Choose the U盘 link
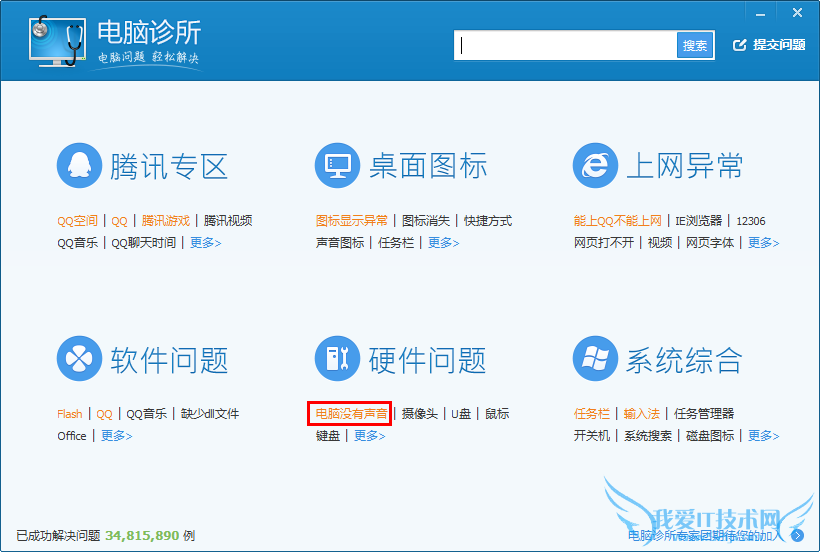This screenshot has width=820, height=552. coord(461,414)
